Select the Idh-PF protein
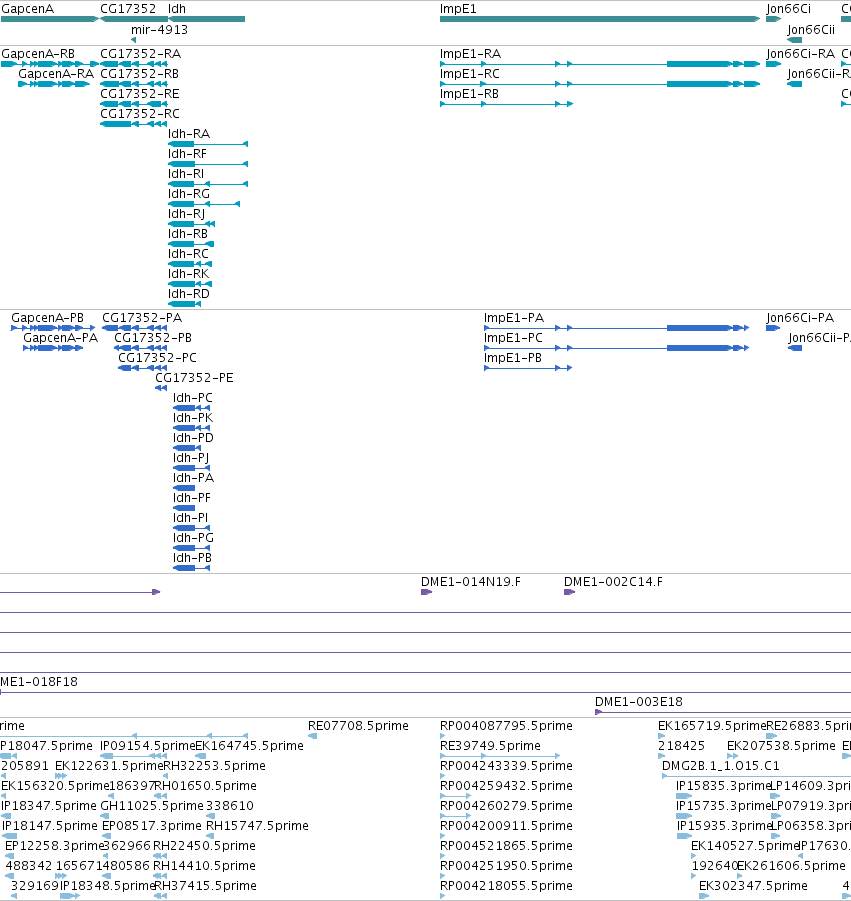Image resolution: width=851 pixels, height=901 pixels. tap(184, 508)
